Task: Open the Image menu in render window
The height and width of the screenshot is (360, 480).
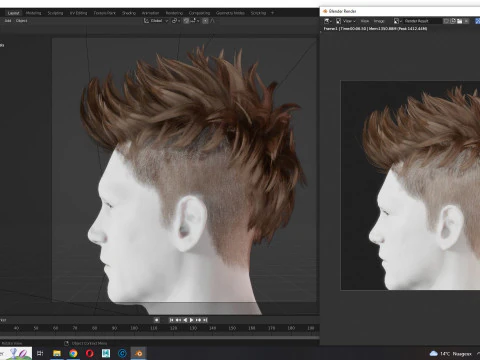Action: (x=379, y=21)
